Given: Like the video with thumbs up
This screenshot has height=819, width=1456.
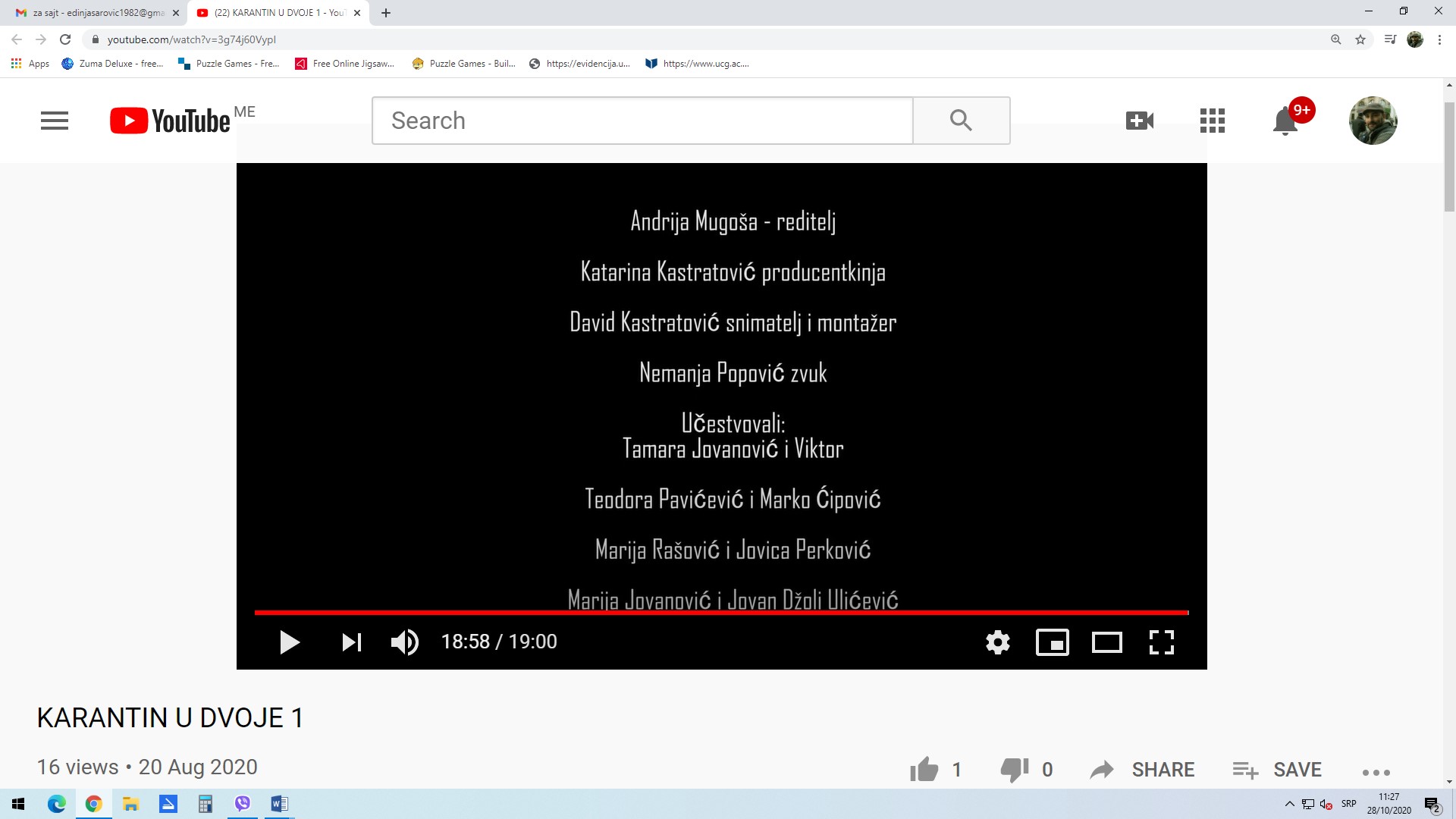Looking at the screenshot, I should [x=924, y=770].
